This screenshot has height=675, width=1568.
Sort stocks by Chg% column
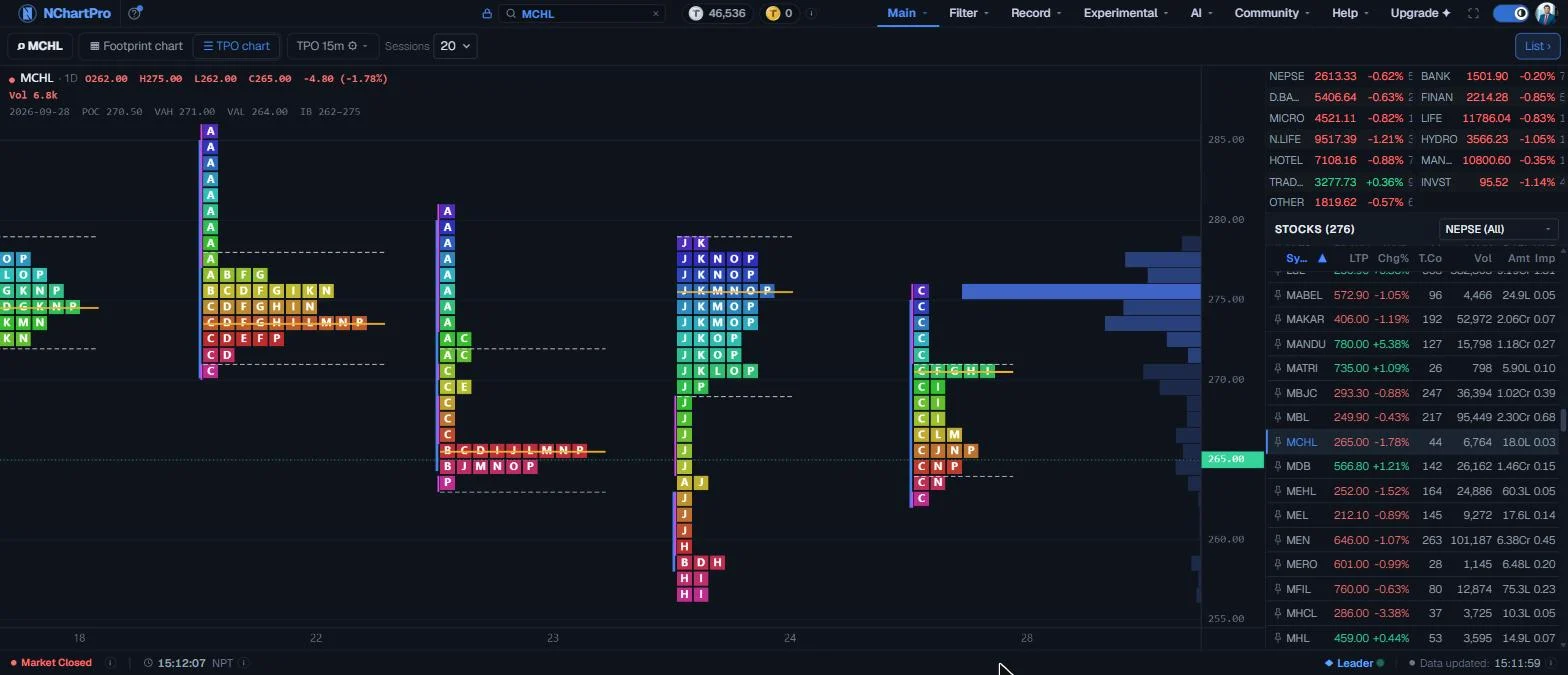[x=1393, y=258]
